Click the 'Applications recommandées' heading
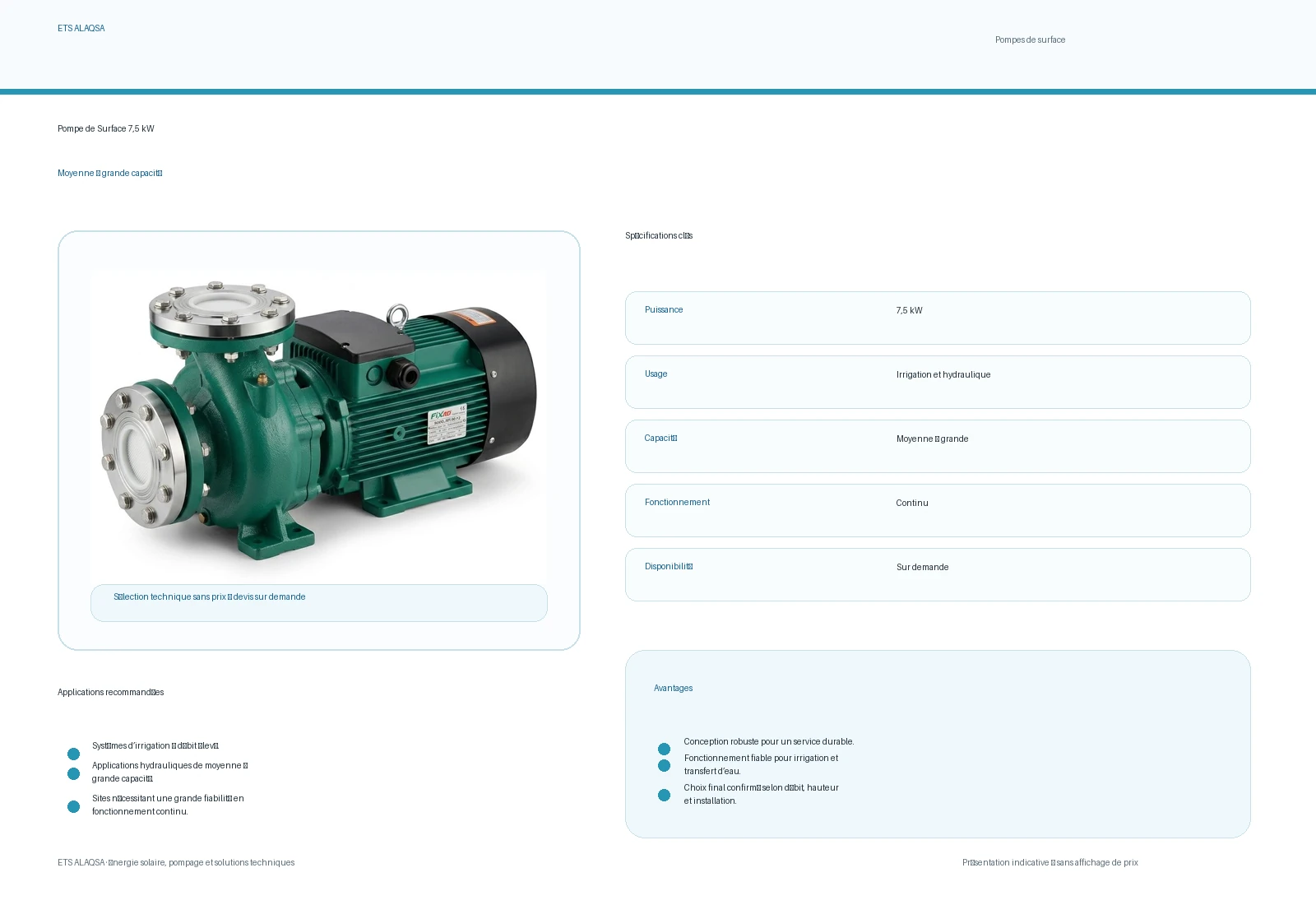This screenshot has width=1316, height=905. pyautogui.click(x=111, y=692)
